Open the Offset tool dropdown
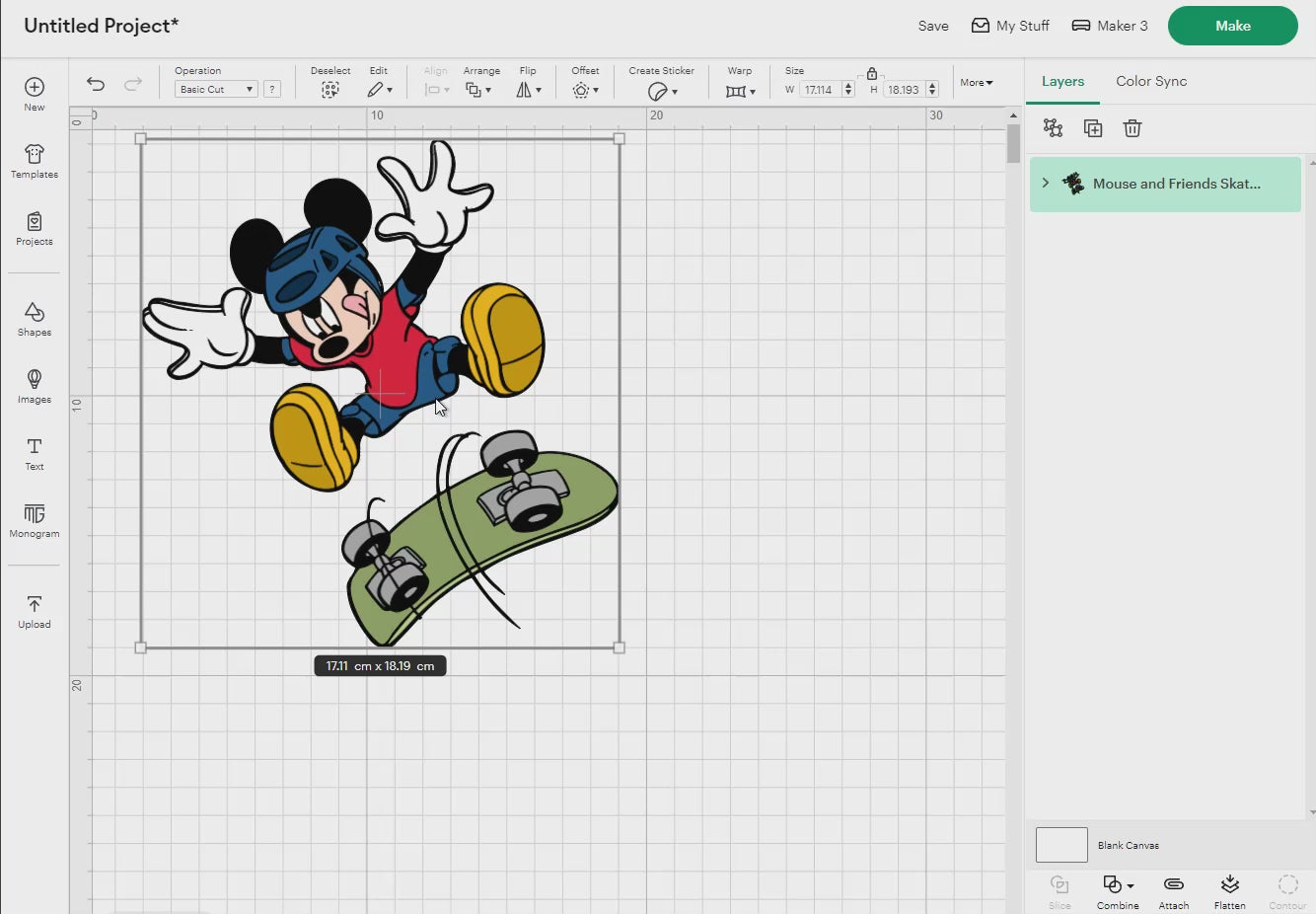This screenshot has height=914, width=1316. (585, 90)
